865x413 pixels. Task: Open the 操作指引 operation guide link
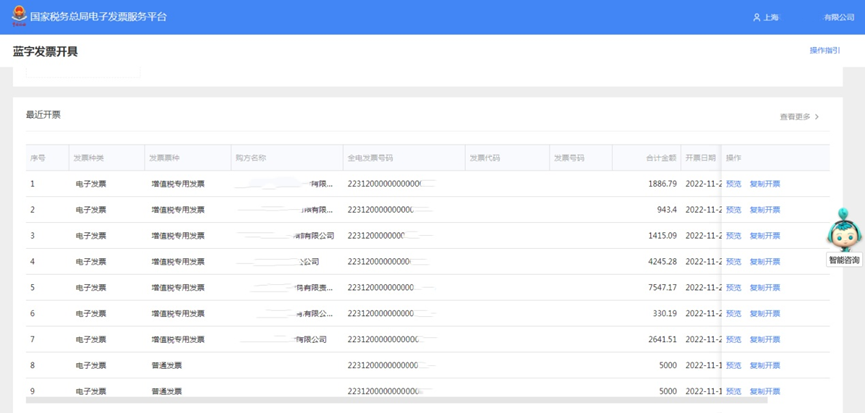point(824,50)
